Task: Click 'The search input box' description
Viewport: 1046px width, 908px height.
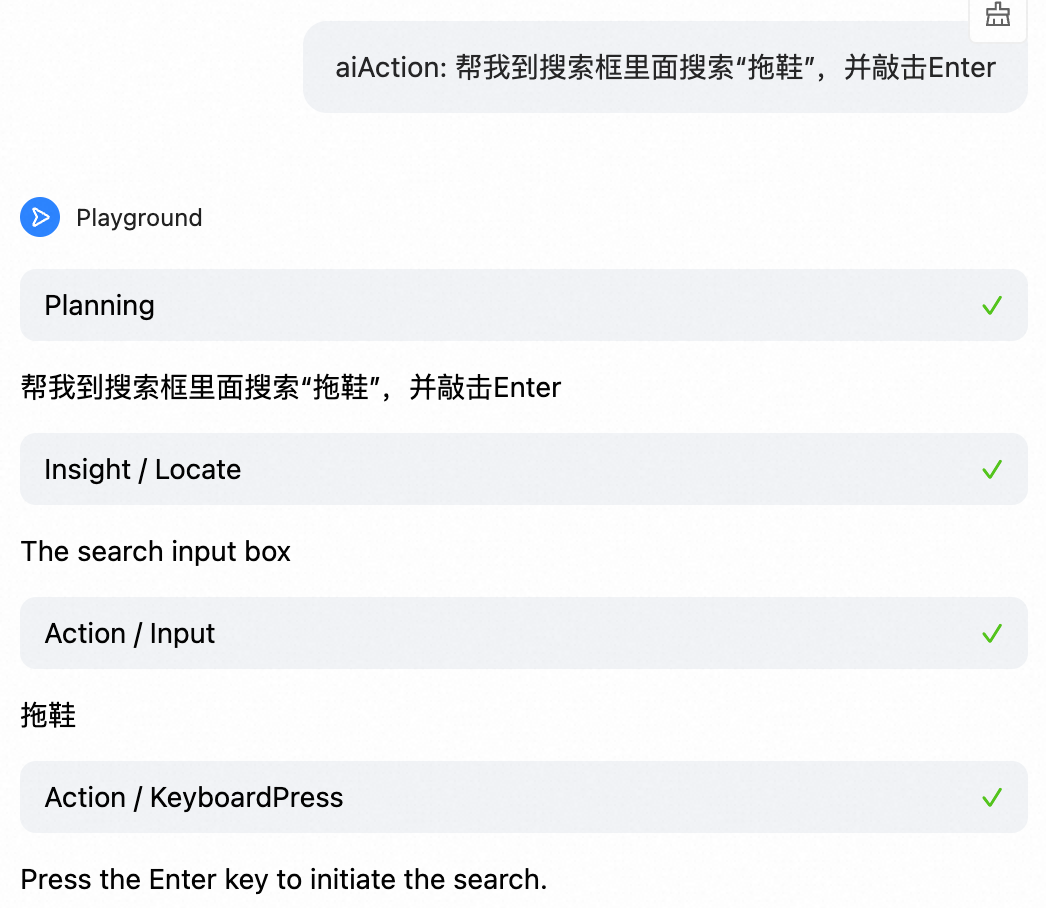Action: (156, 552)
